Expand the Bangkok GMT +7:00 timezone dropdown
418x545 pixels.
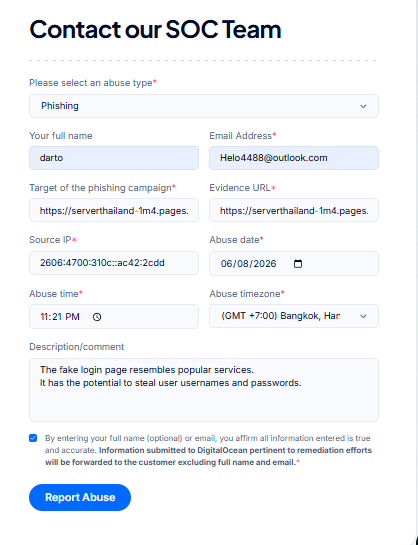pos(294,316)
